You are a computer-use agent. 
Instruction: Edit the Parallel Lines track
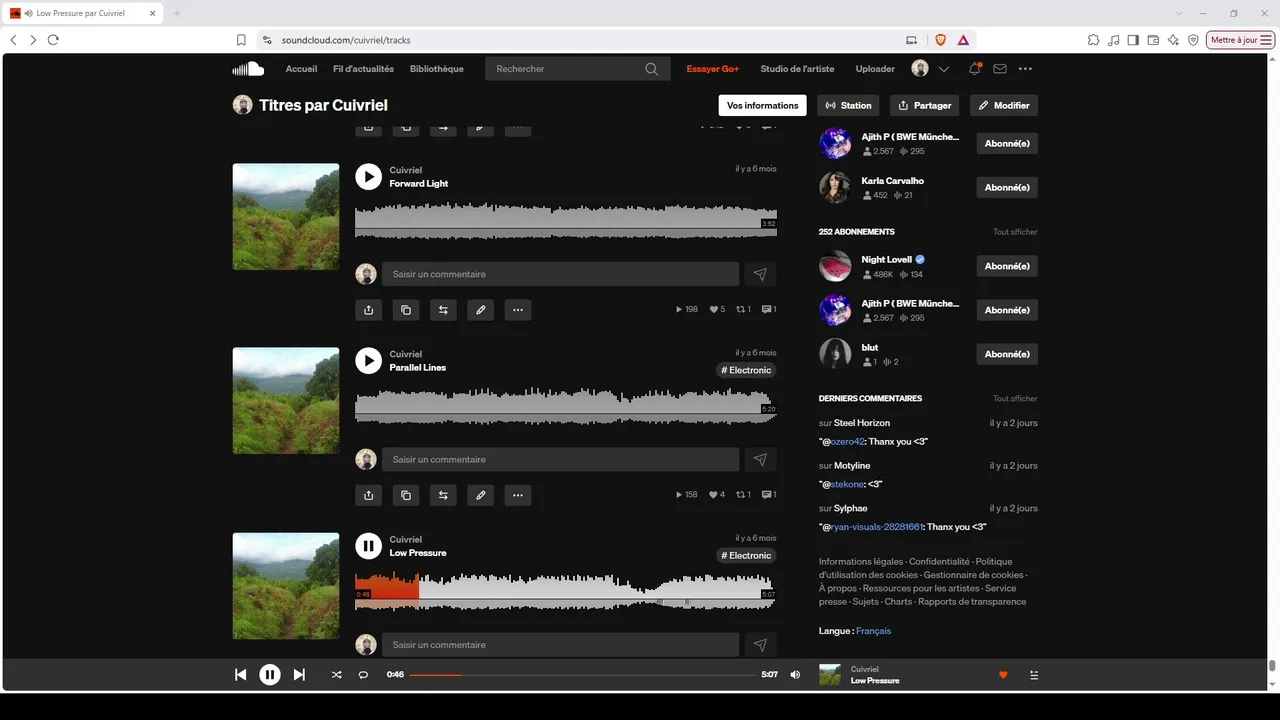pos(480,495)
